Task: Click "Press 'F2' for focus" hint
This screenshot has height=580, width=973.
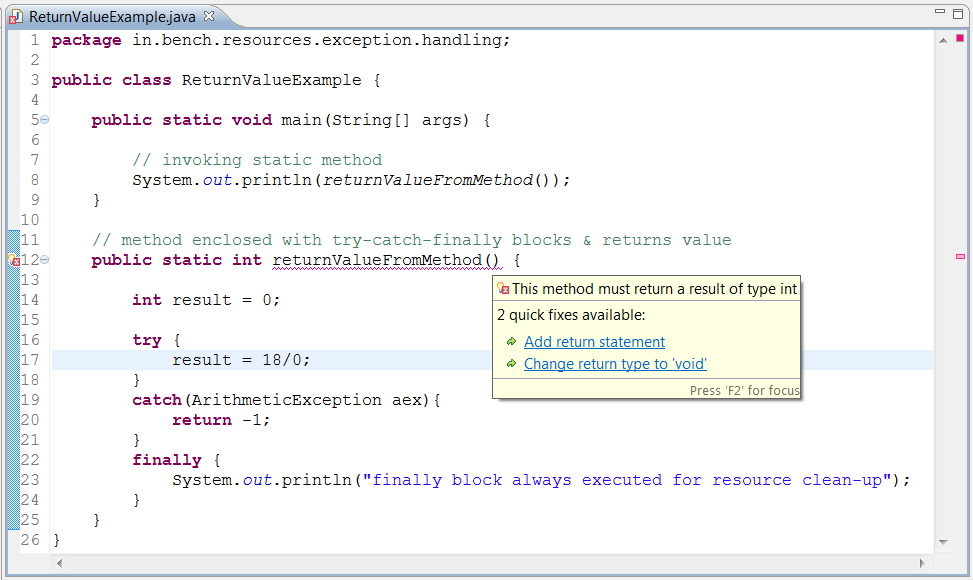Action: tap(745, 390)
